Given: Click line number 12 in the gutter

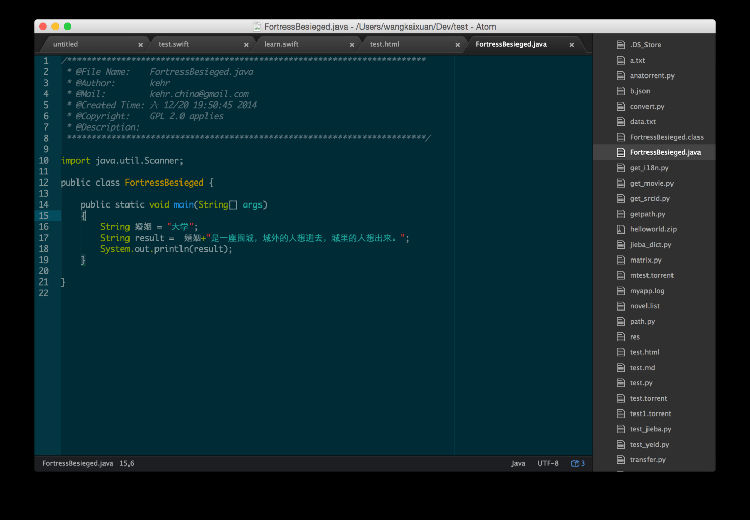Looking at the screenshot, I should [x=45, y=183].
